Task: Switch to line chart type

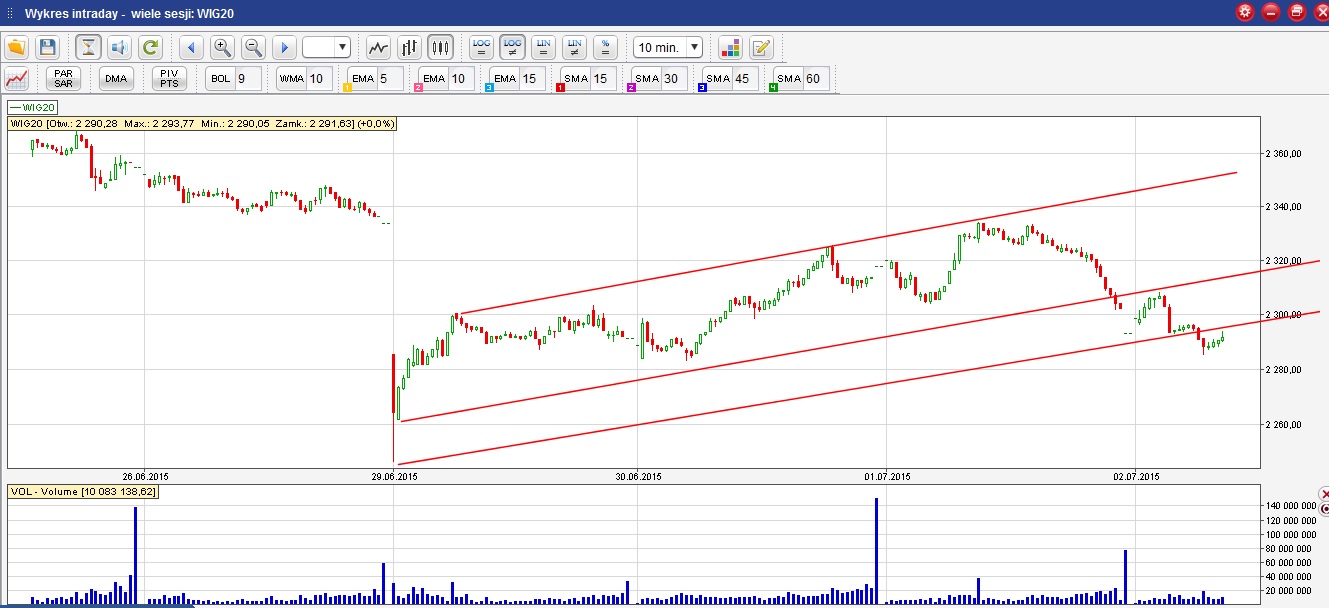Action: (378, 47)
